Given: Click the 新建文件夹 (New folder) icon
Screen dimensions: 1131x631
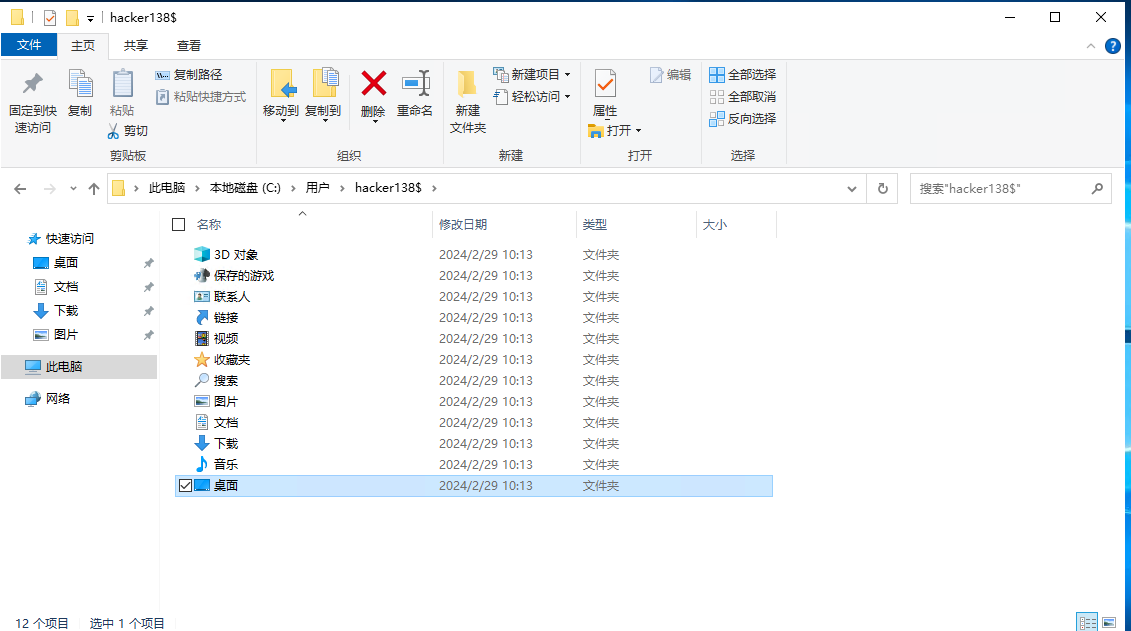Looking at the screenshot, I should tap(467, 84).
